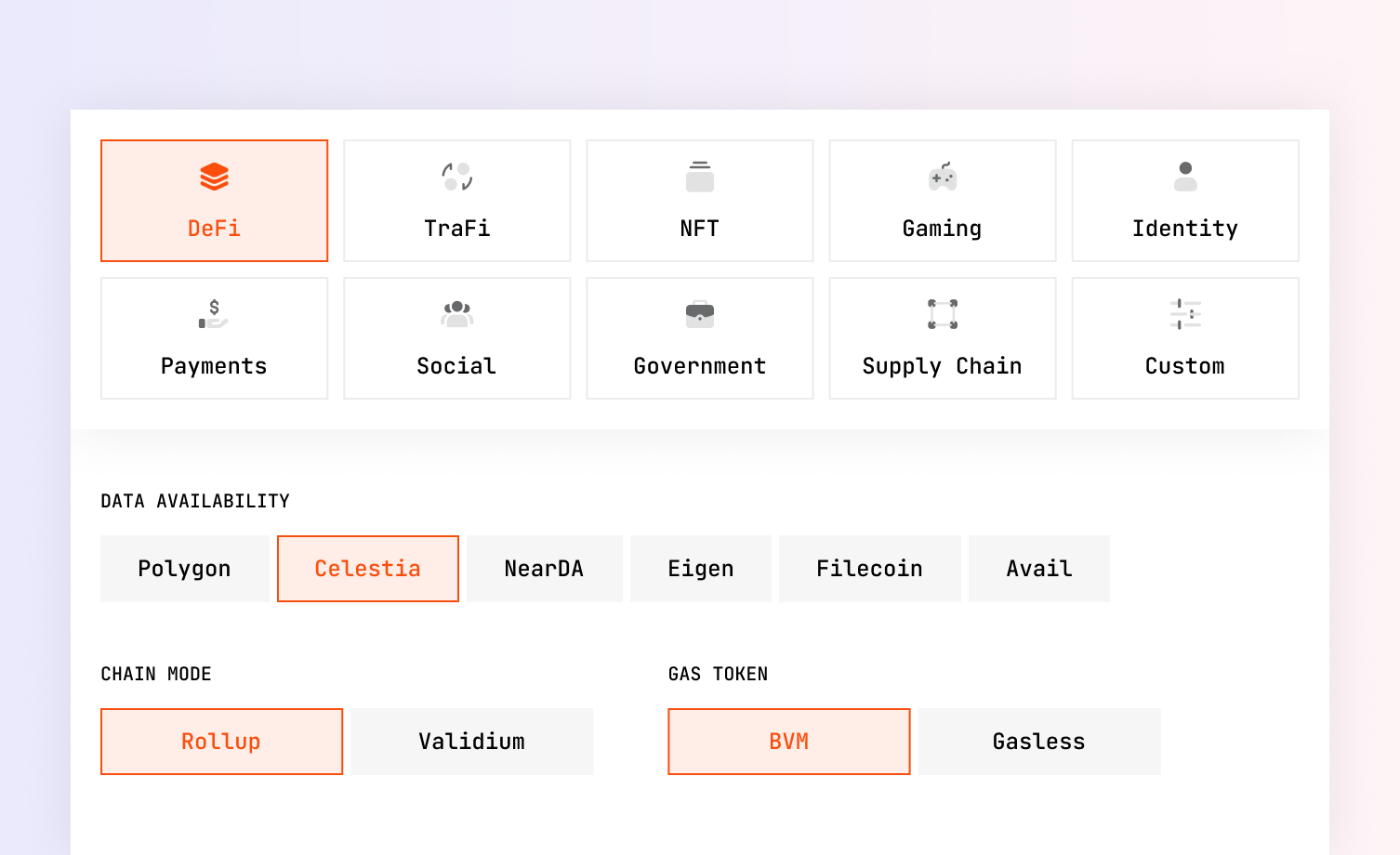Click the Government briefcase icon

click(x=699, y=314)
